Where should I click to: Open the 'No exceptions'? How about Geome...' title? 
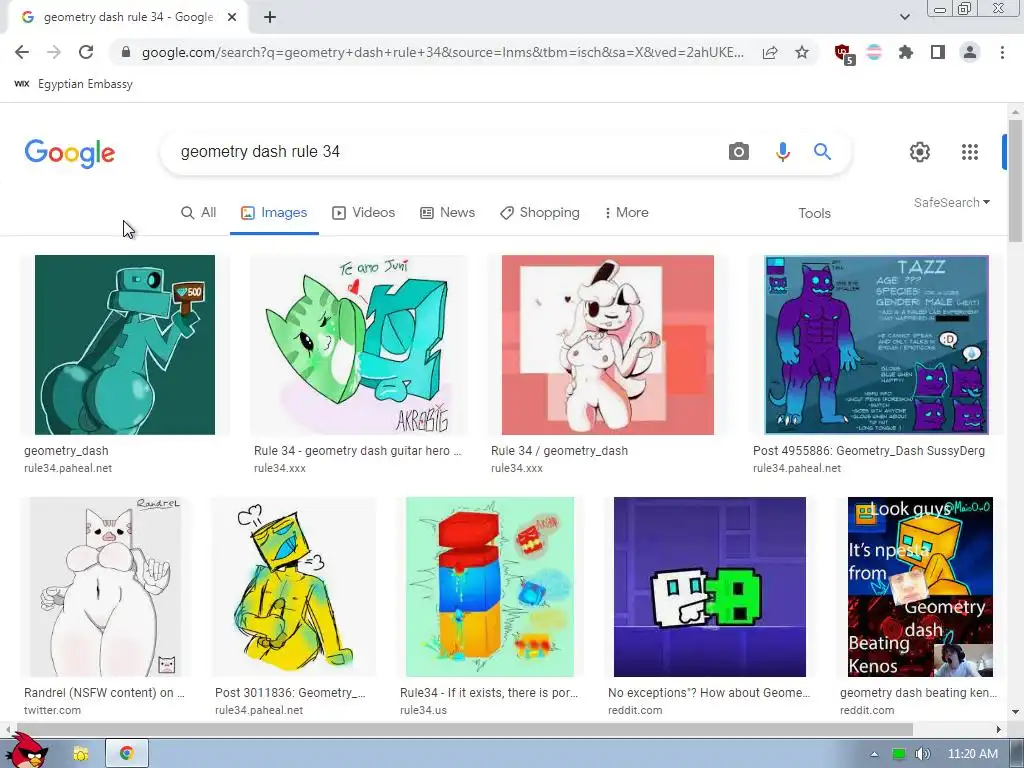coord(709,692)
